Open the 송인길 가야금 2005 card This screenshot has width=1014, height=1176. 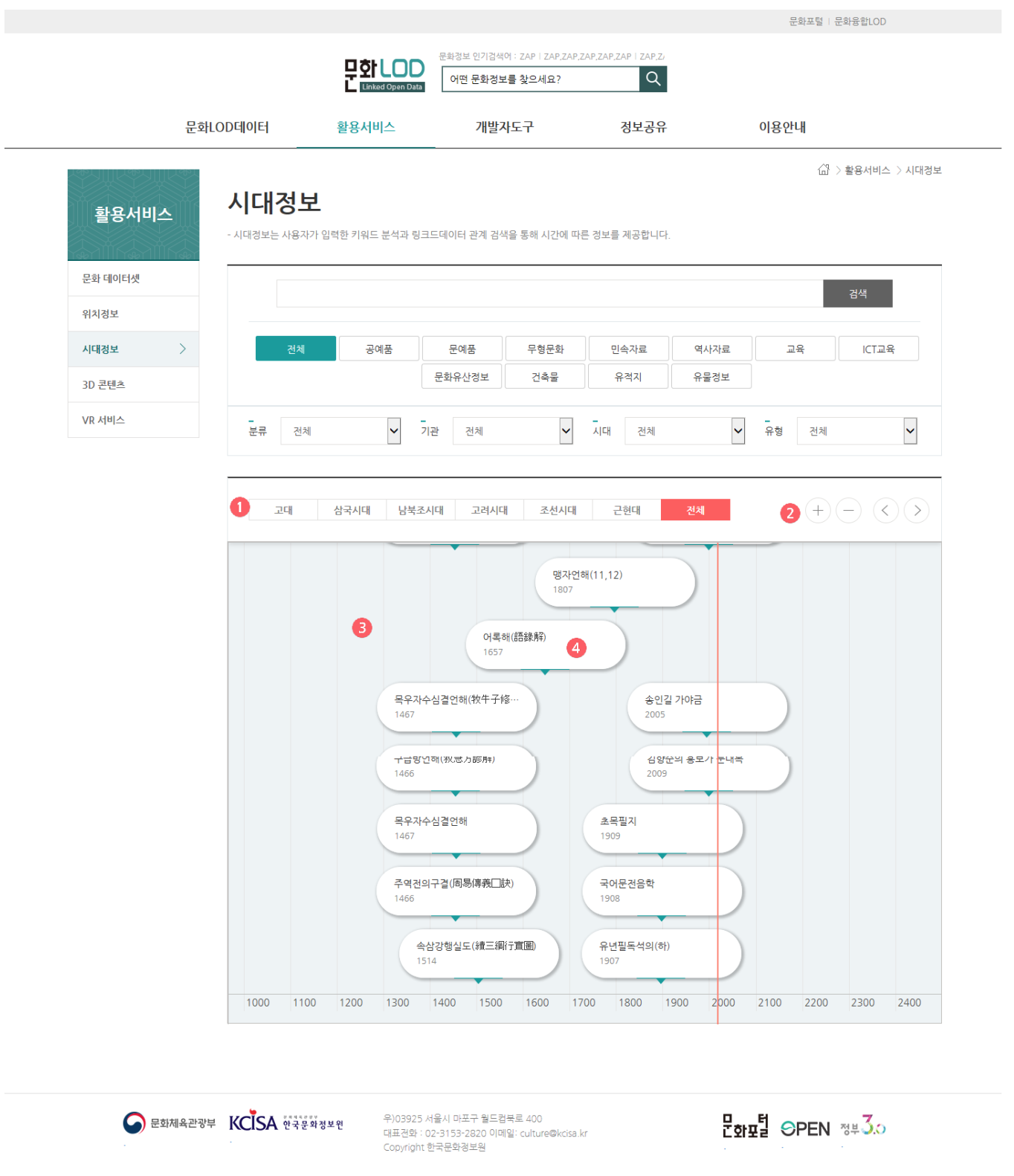(707, 707)
